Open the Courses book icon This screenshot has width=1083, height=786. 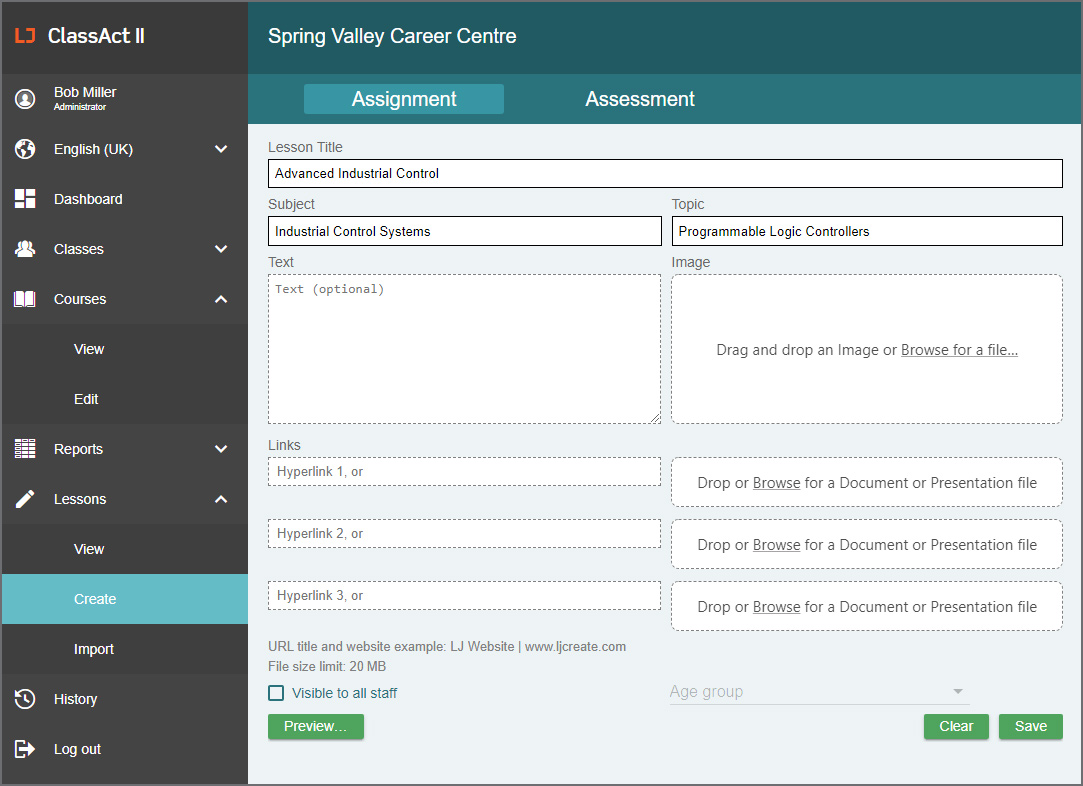tap(25, 298)
